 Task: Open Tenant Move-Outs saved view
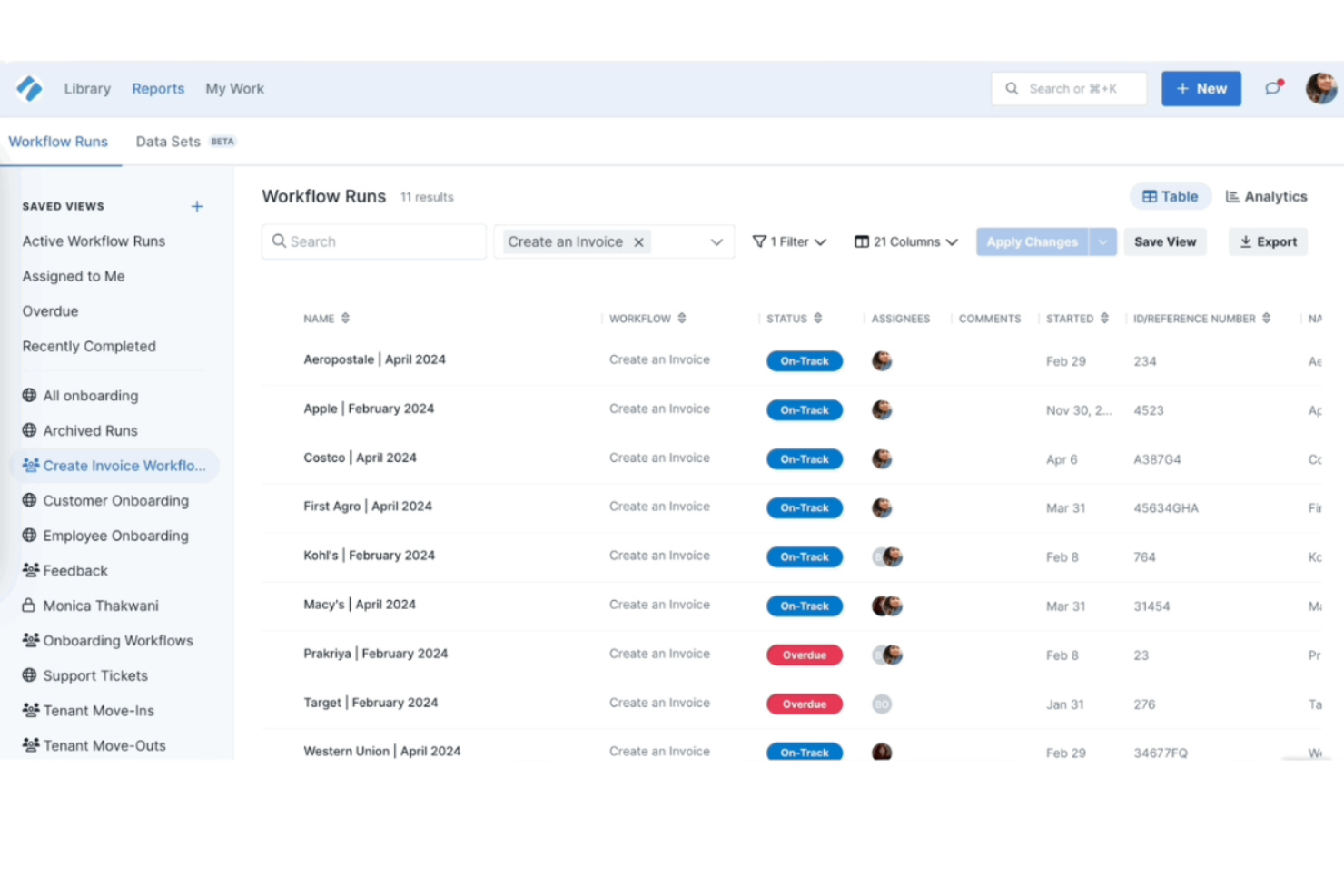click(x=94, y=745)
